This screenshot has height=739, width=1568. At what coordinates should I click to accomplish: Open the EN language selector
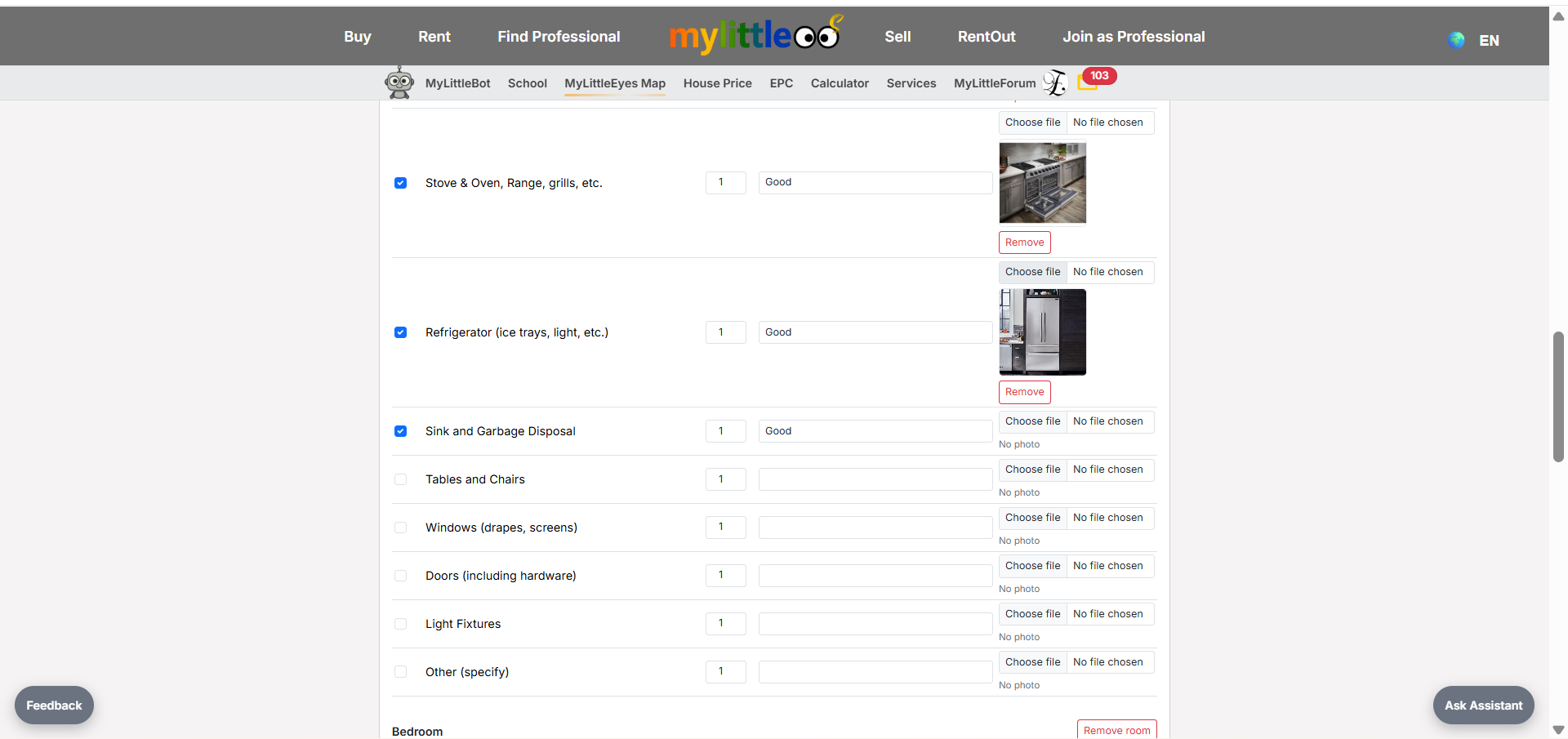pos(1490,40)
